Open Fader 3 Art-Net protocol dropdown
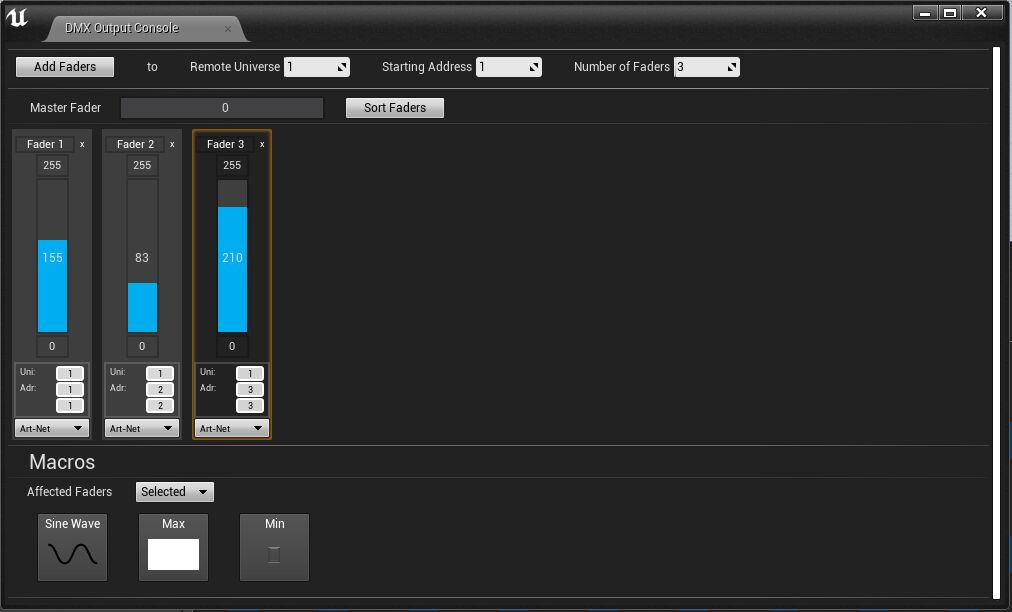Viewport: 1012px width, 612px height. [232, 428]
